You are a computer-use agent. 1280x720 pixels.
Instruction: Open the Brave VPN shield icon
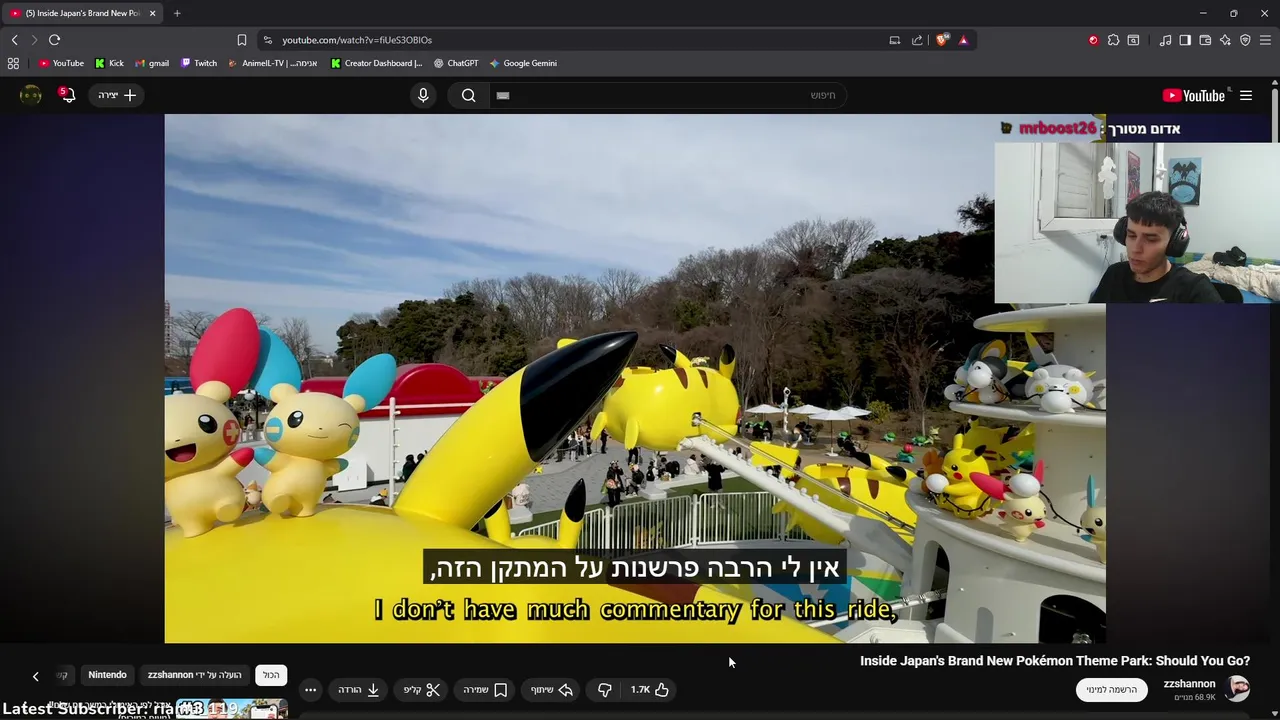click(1245, 40)
